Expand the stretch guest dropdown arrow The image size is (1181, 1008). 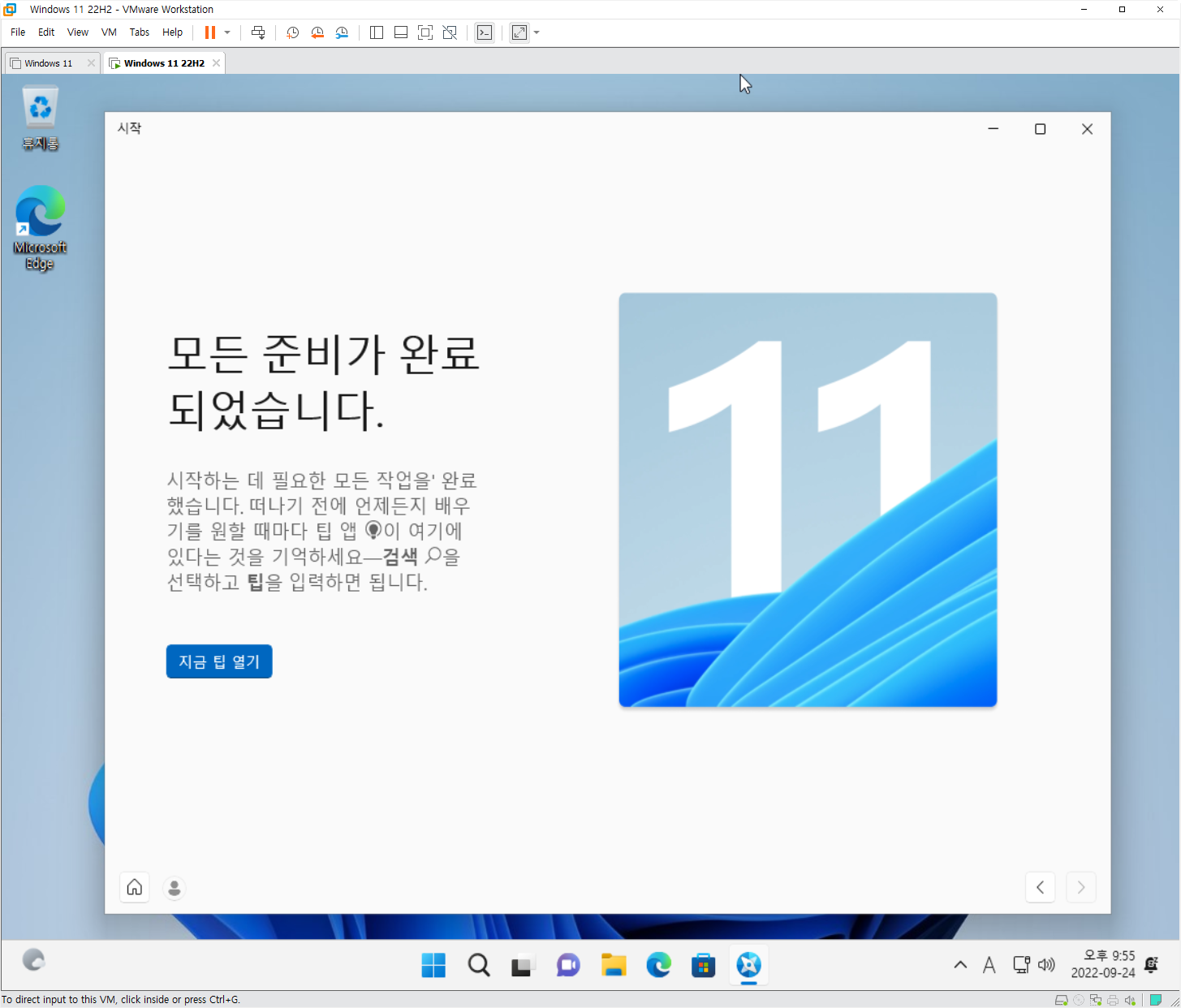[x=537, y=32]
